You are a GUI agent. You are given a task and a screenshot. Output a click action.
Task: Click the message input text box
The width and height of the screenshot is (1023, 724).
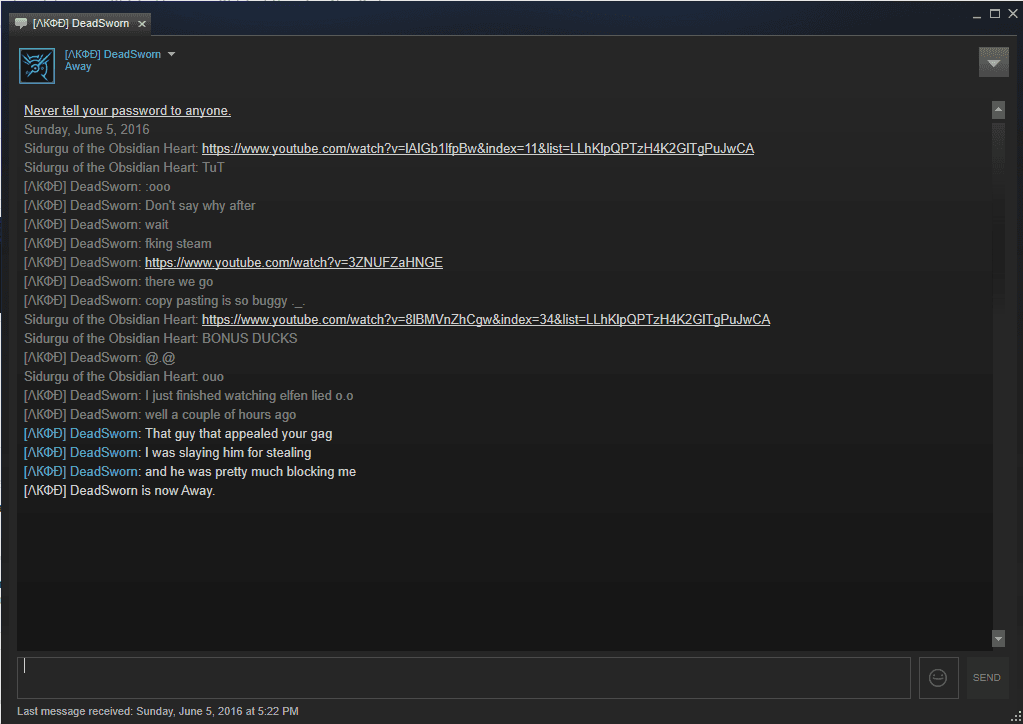pos(464,678)
